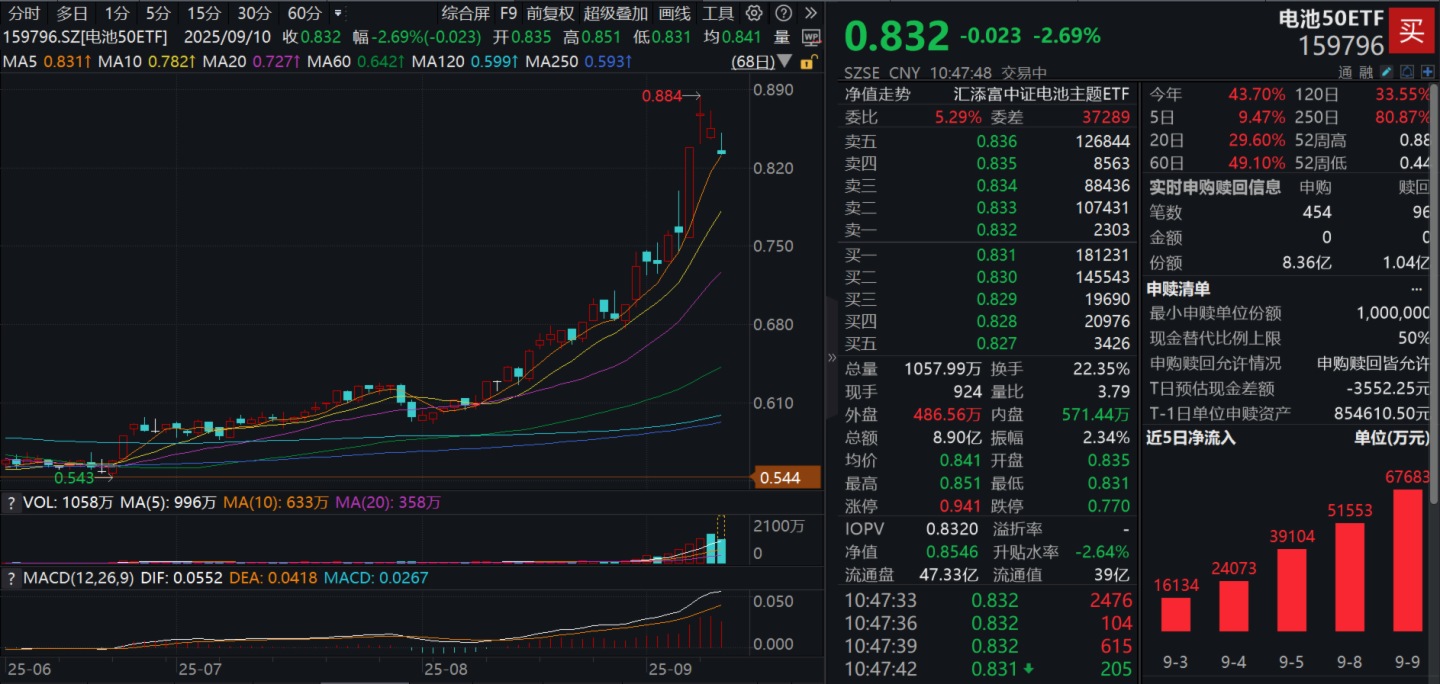
Task: Click the help question mark in top toolbar
Action: coord(784,14)
